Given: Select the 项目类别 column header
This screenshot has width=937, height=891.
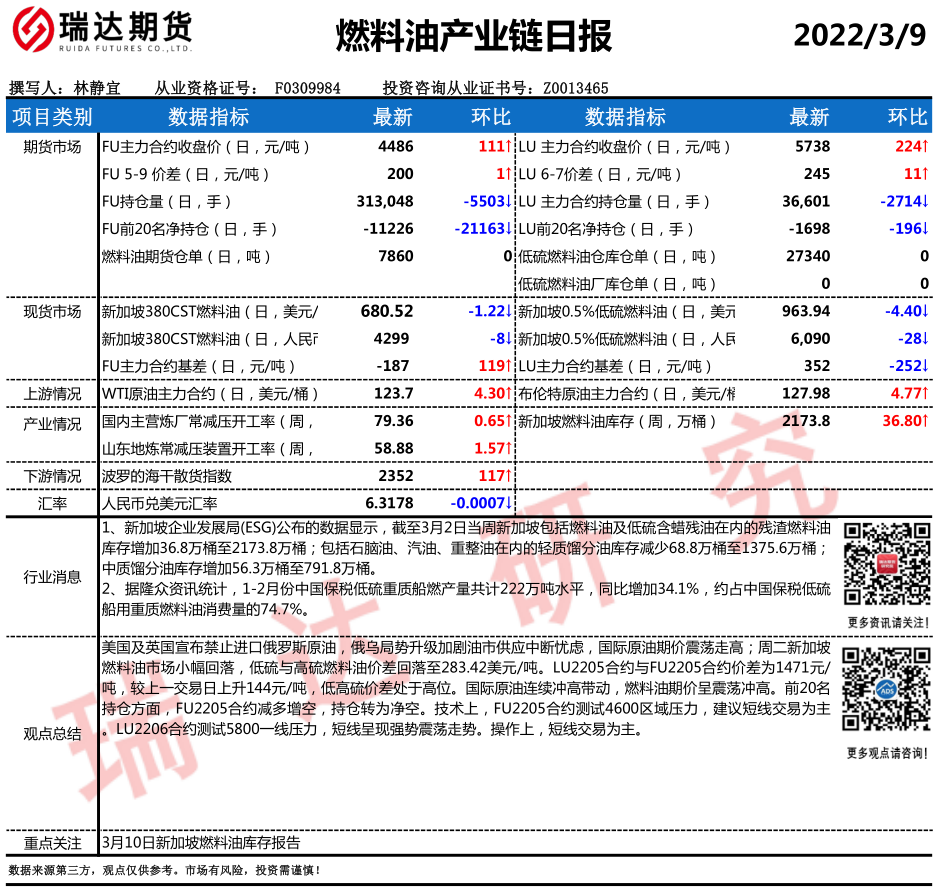Looking at the screenshot, I should click(52, 117).
